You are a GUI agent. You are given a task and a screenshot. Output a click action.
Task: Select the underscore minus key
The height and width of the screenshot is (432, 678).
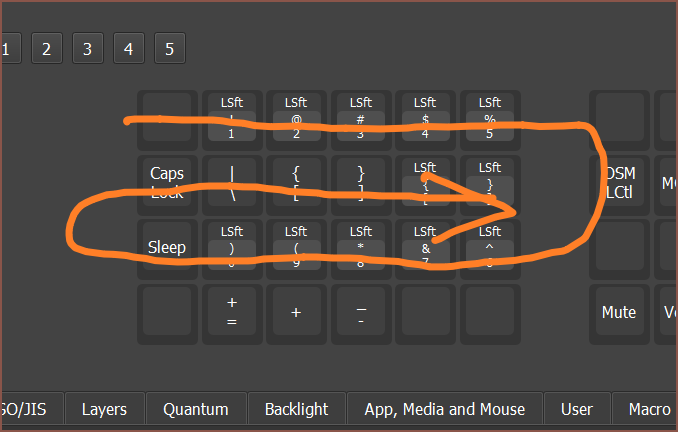click(x=361, y=312)
